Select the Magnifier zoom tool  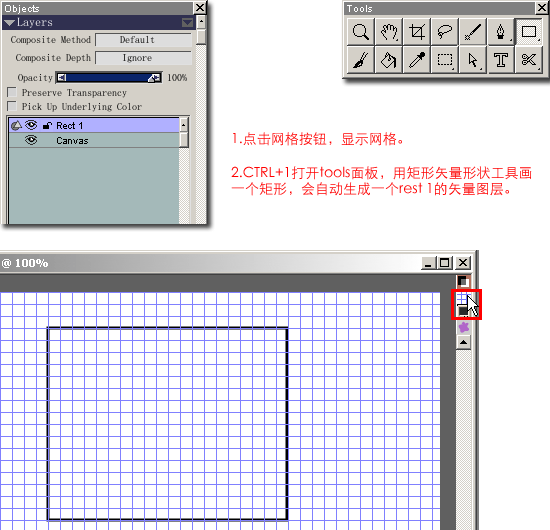click(360, 32)
